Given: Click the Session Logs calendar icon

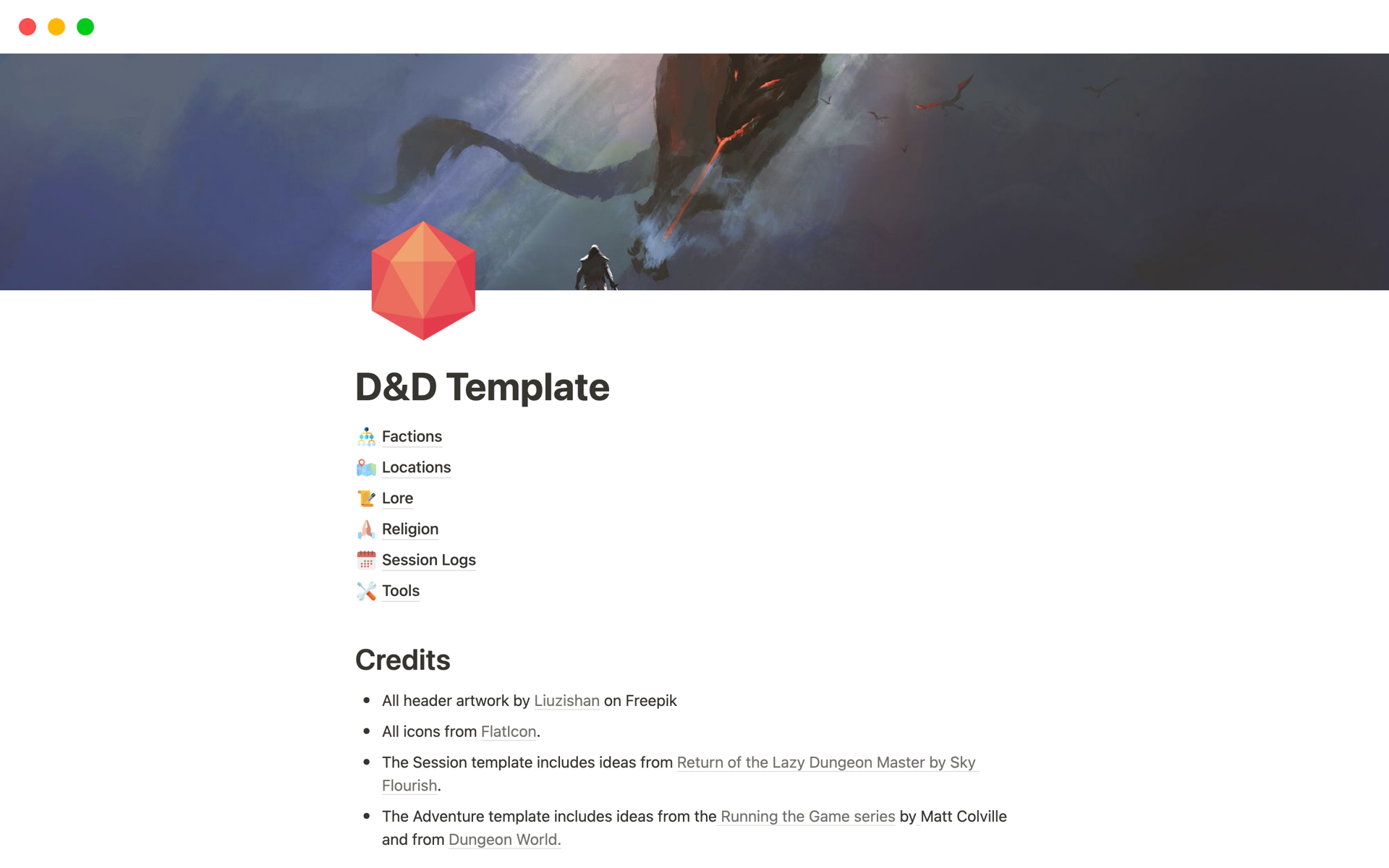Looking at the screenshot, I should [x=365, y=559].
